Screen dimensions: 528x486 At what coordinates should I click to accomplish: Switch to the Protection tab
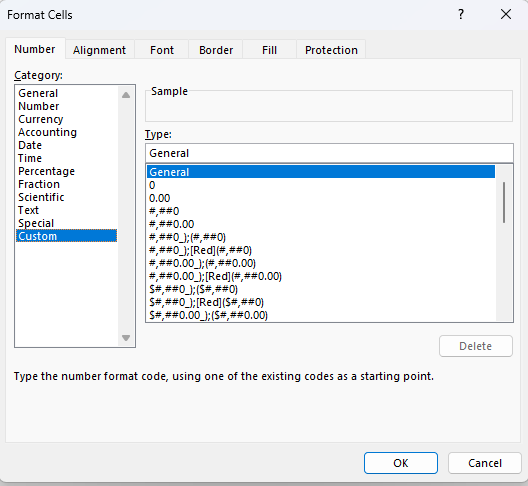coord(331,50)
